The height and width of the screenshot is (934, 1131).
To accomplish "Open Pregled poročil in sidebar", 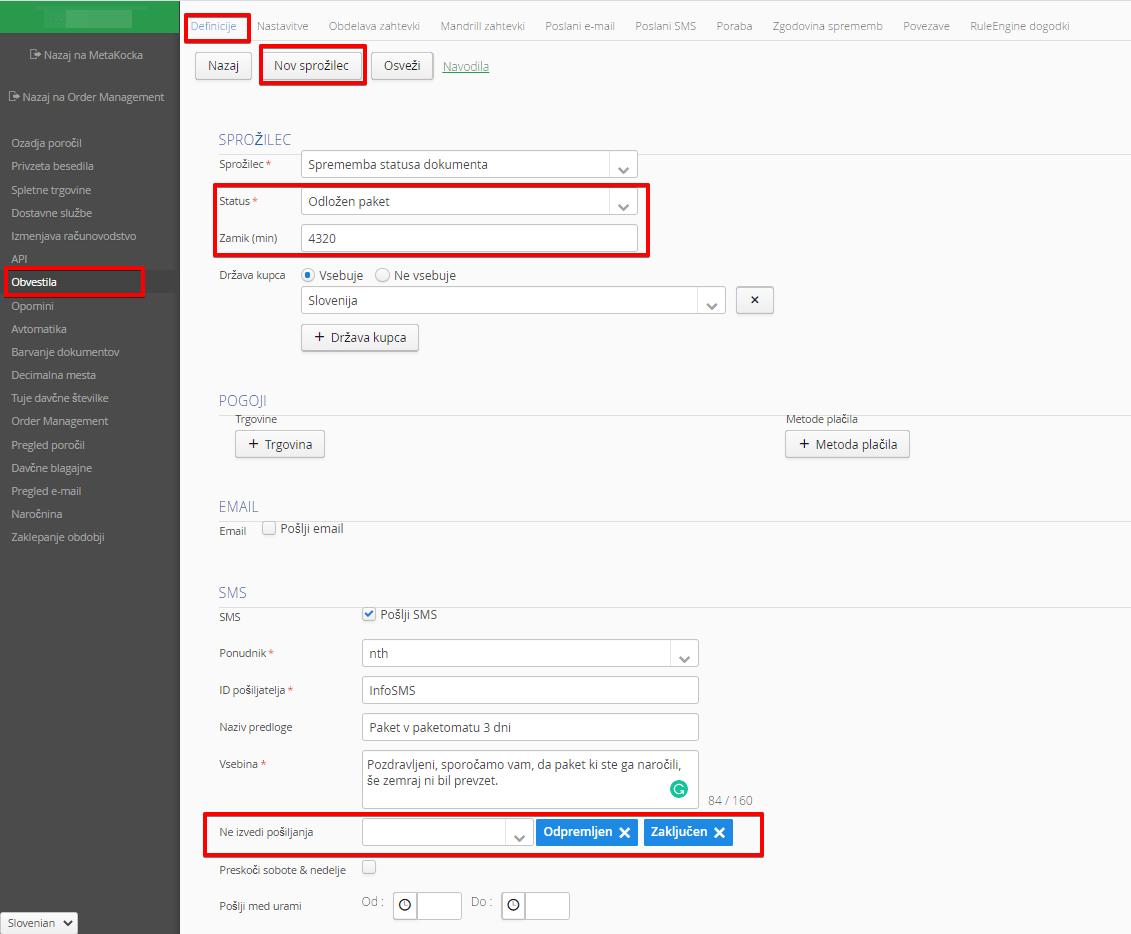I will [48, 445].
